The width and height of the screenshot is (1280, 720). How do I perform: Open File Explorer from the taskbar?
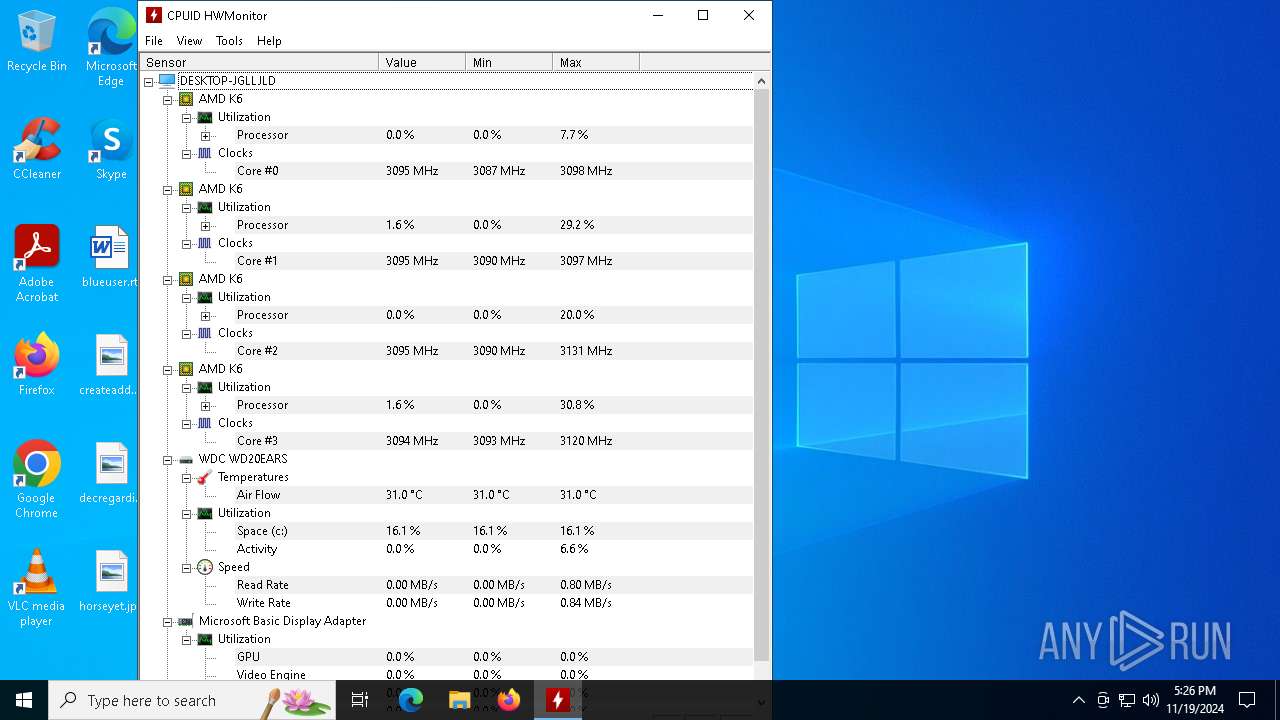(460, 700)
